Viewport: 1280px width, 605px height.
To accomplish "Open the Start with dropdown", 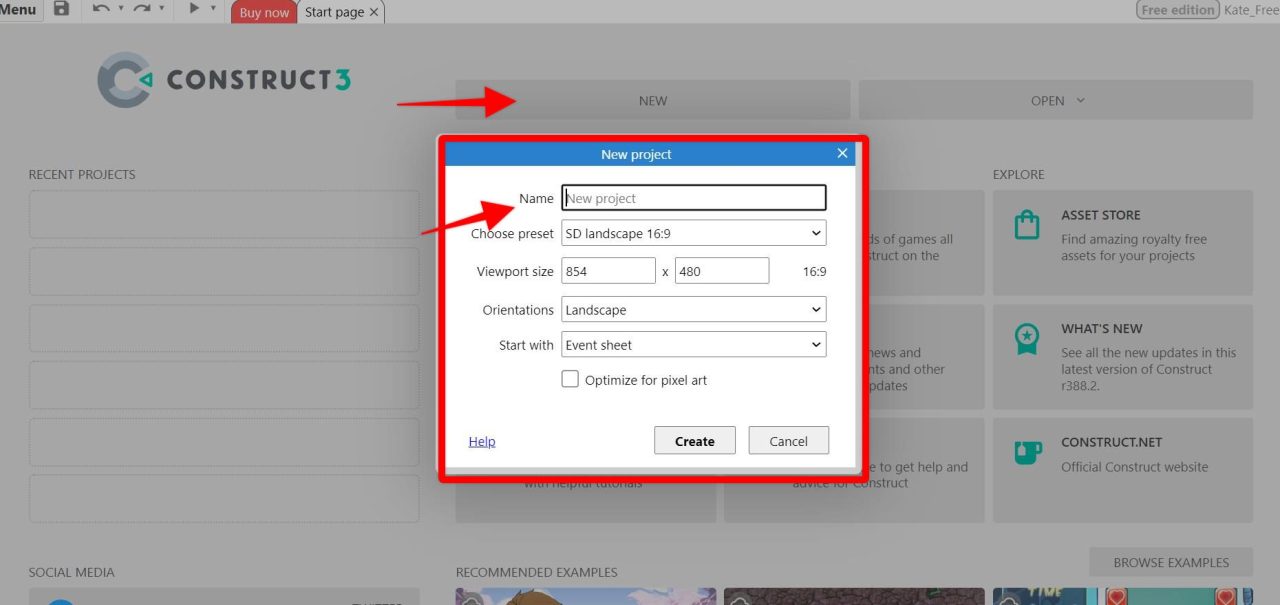I will point(693,344).
